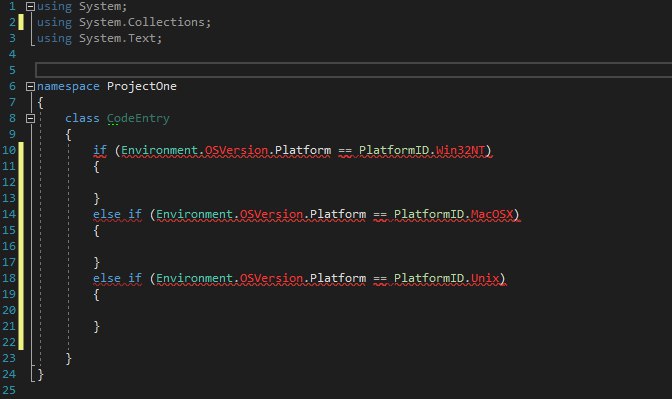
Task: Click 'MacOSX' on line 14
Action: pyautogui.click(x=492, y=214)
